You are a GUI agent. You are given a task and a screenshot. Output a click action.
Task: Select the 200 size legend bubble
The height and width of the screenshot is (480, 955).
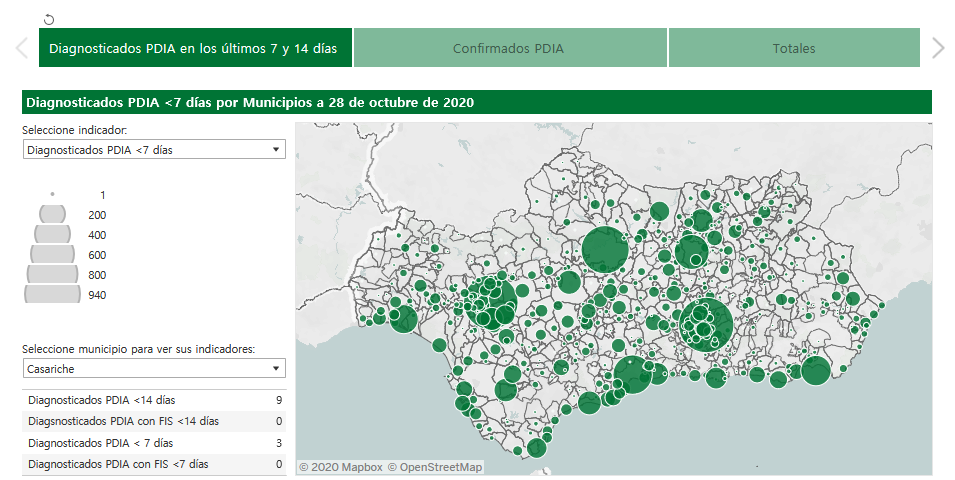pos(52,214)
